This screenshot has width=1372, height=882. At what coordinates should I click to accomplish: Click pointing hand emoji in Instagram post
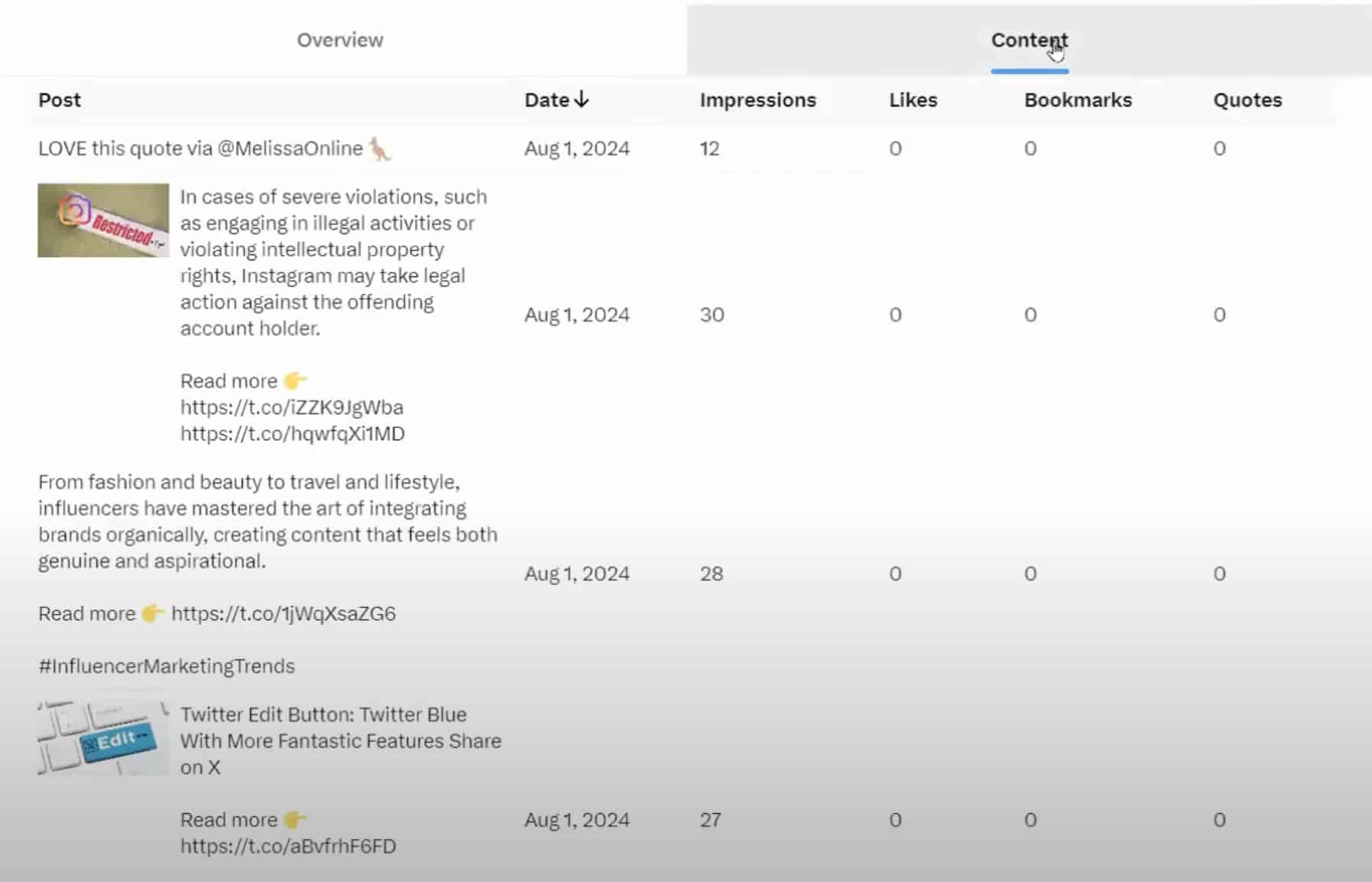295,381
